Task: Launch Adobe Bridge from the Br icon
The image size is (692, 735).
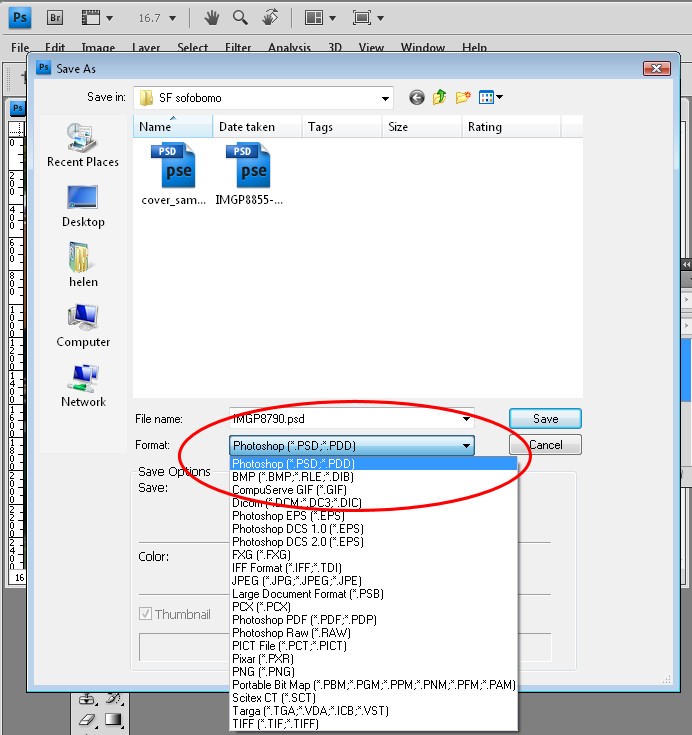Action: click(55, 18)
